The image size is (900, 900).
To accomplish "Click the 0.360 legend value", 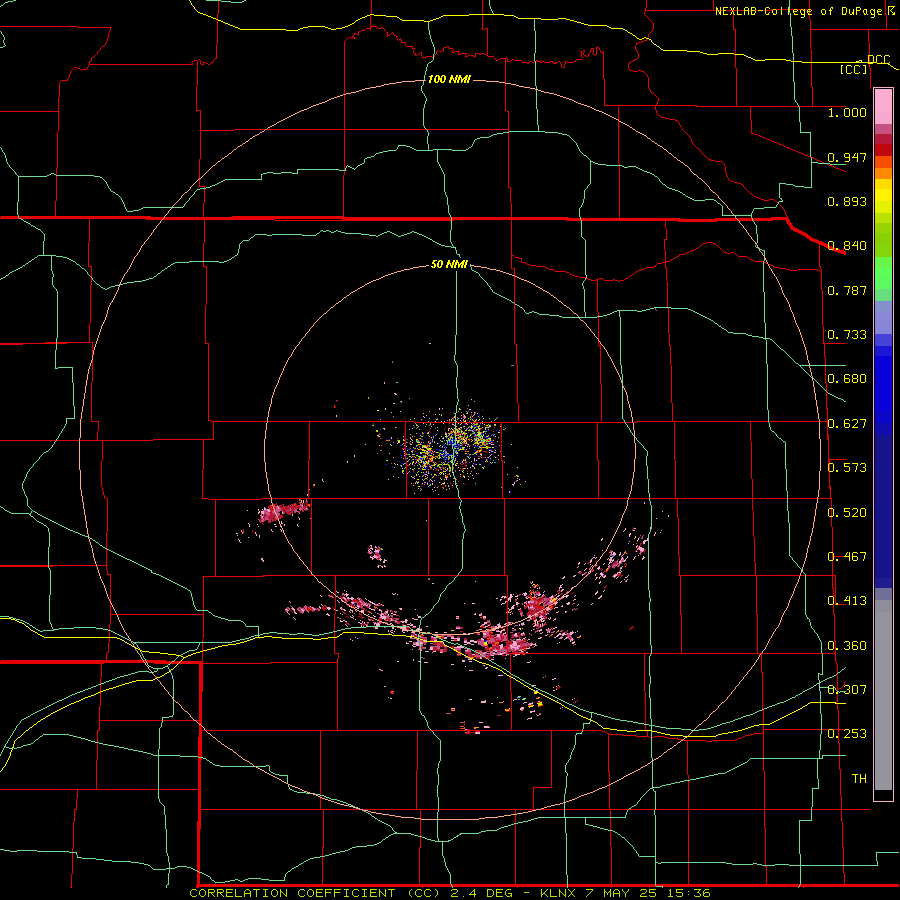I will [x=847, y=646].
